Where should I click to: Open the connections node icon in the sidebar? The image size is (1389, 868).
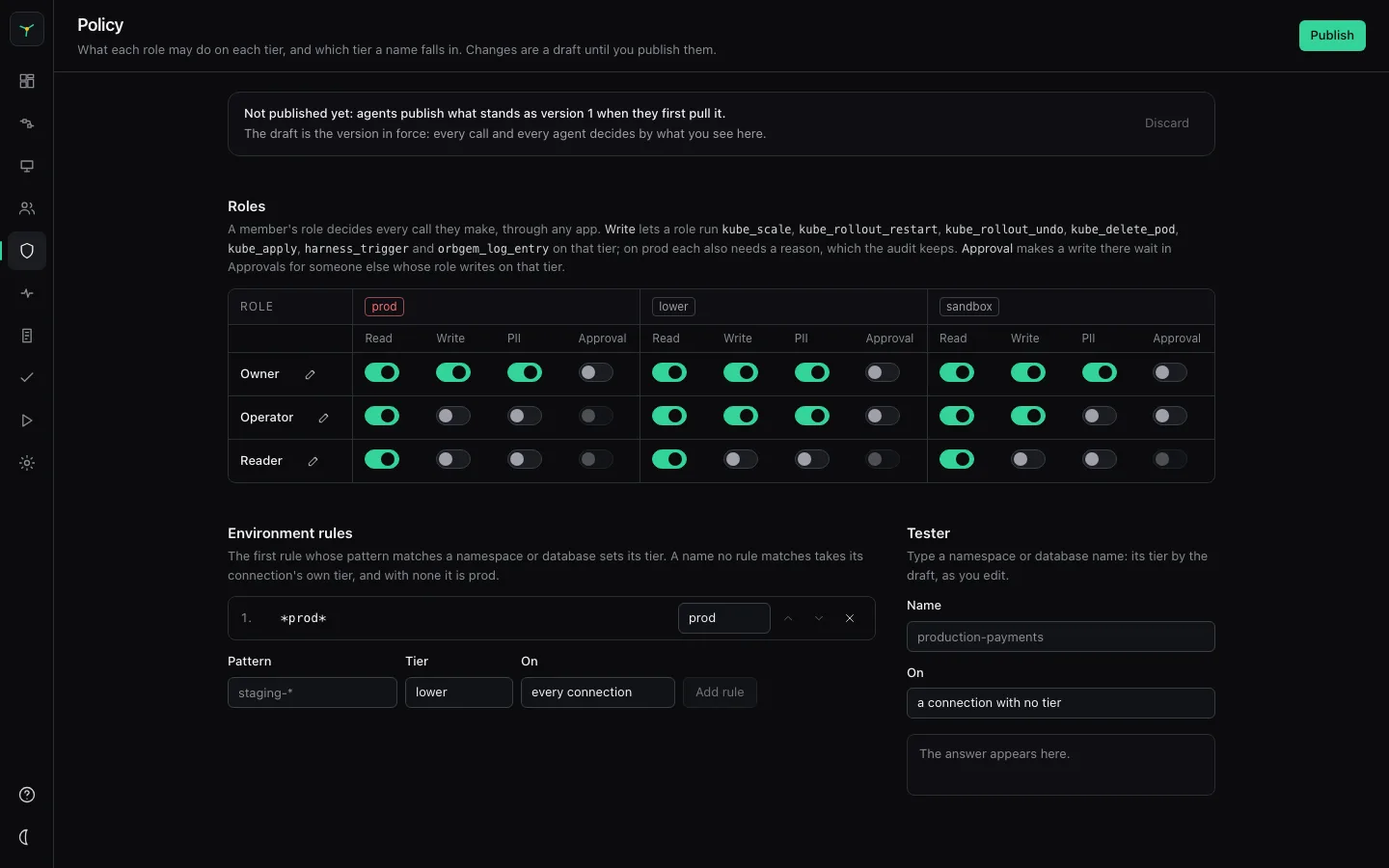27,123
